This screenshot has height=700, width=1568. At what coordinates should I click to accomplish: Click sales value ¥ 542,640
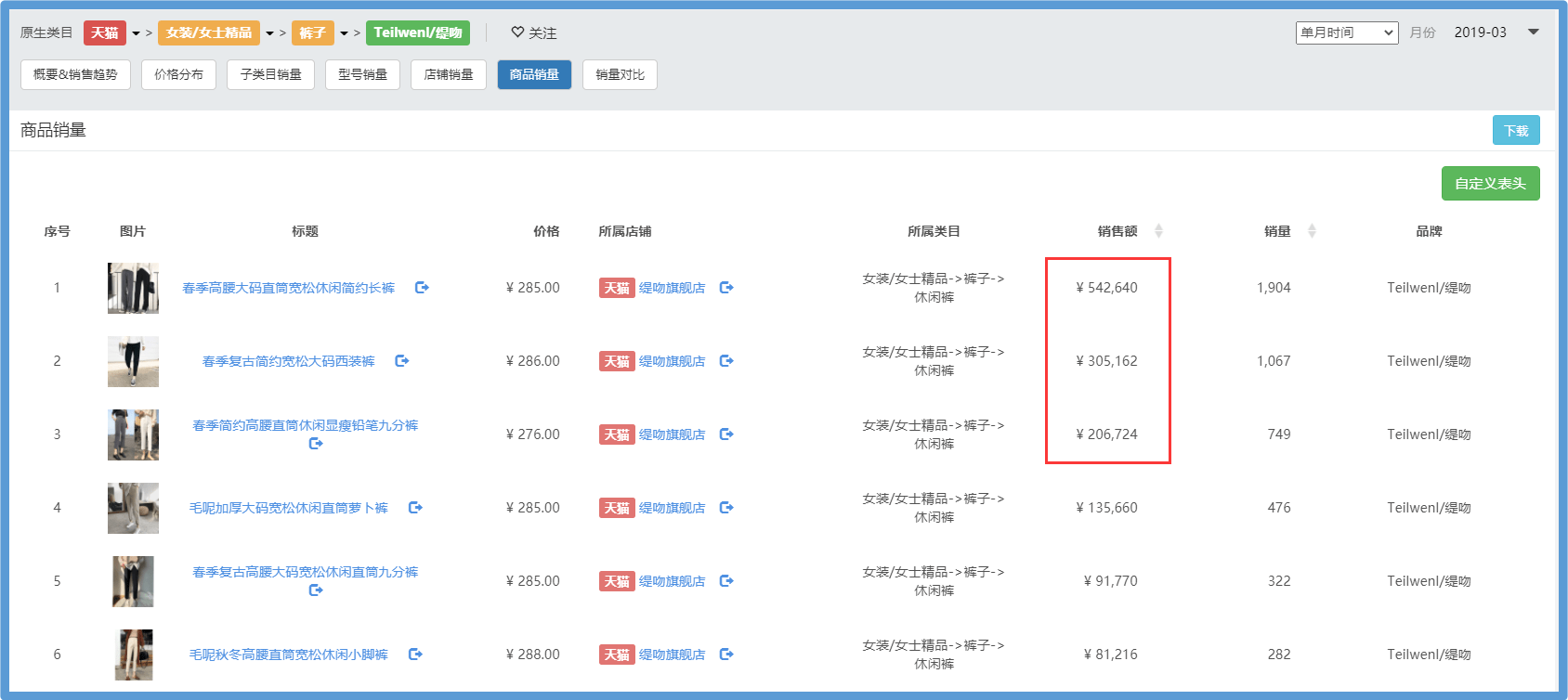[1106, 288]
